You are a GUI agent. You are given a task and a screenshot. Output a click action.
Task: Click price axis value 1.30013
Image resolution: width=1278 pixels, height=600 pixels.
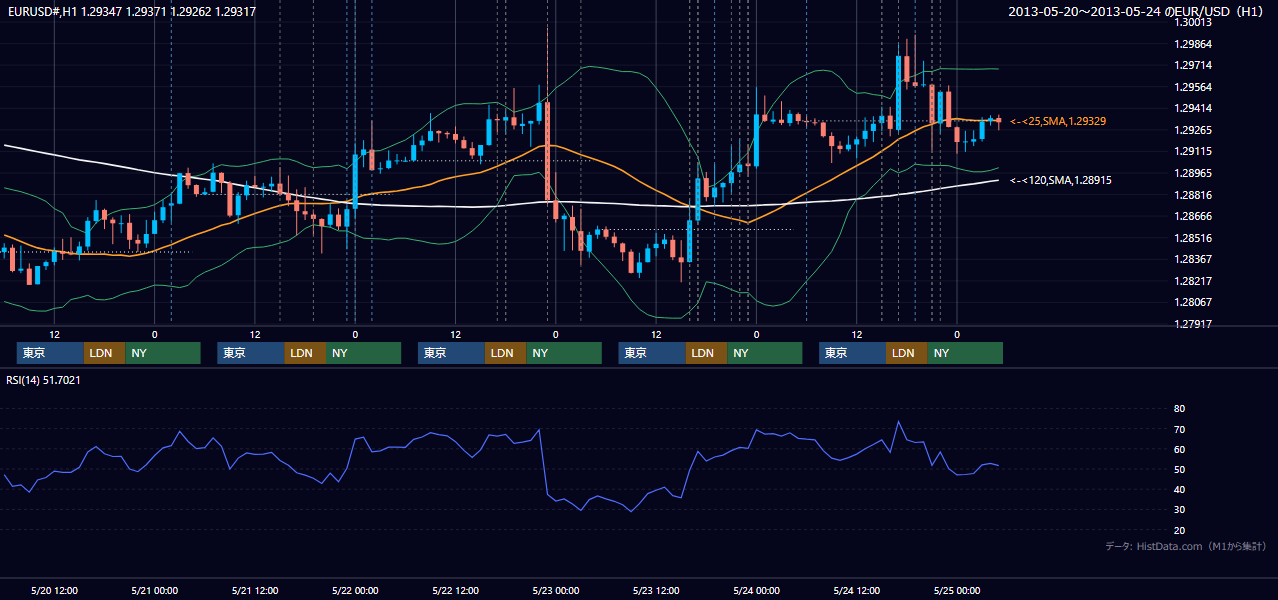pos(1193,22)
